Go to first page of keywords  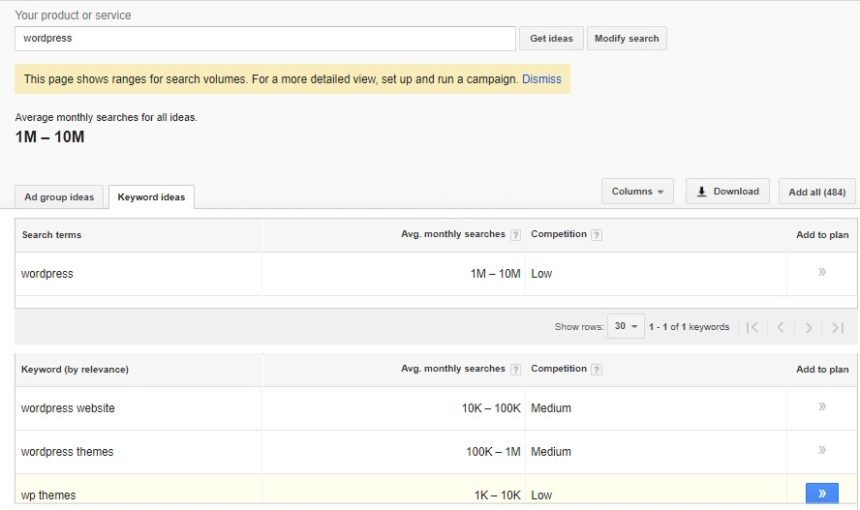pos(752,327)
